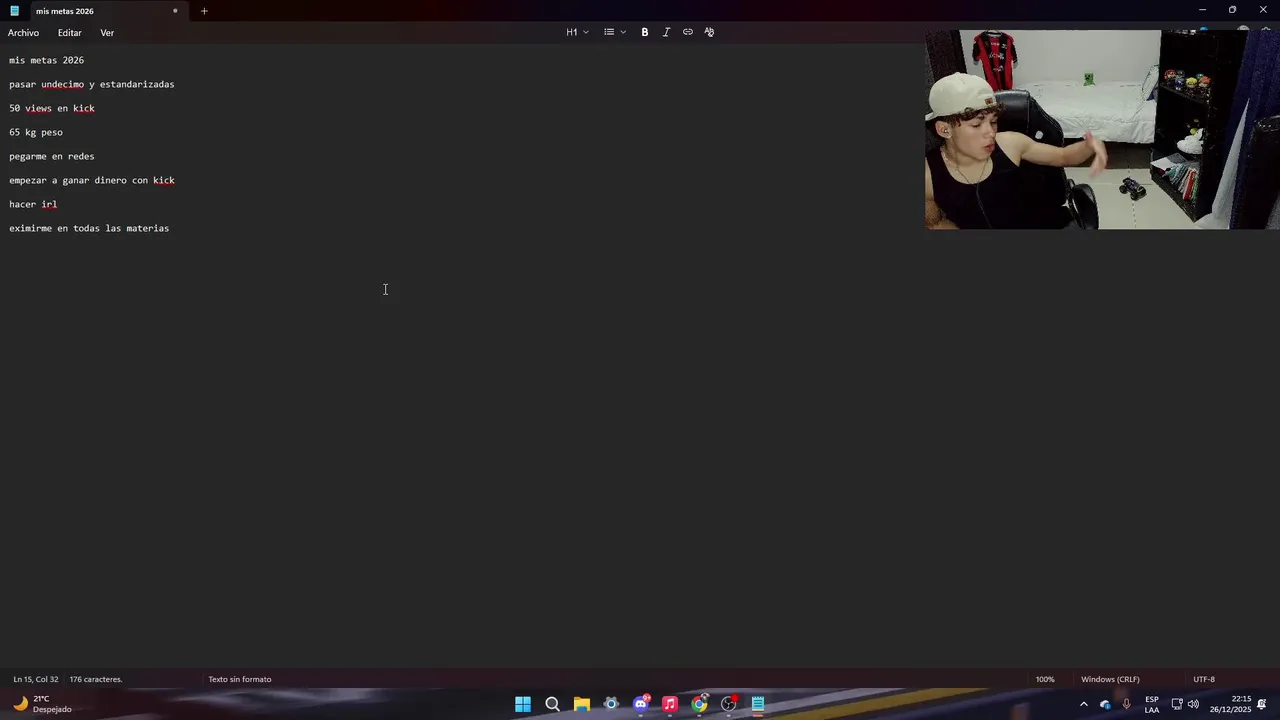Click the microphone icon in system tray
Screen dimensions: 1280x720
(x=1127, y=704)
